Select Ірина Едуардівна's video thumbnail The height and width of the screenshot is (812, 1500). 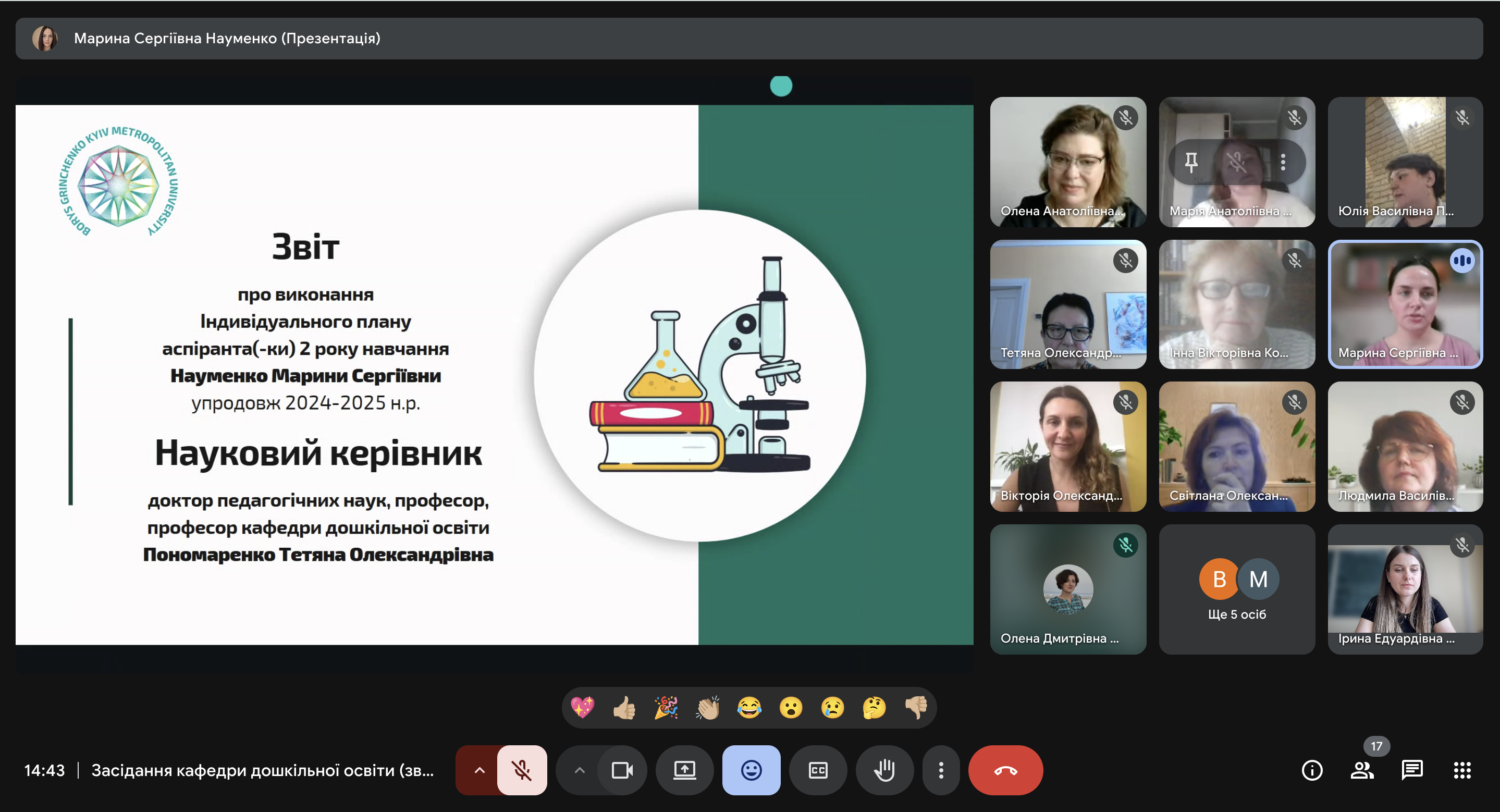coord(1405,589)
